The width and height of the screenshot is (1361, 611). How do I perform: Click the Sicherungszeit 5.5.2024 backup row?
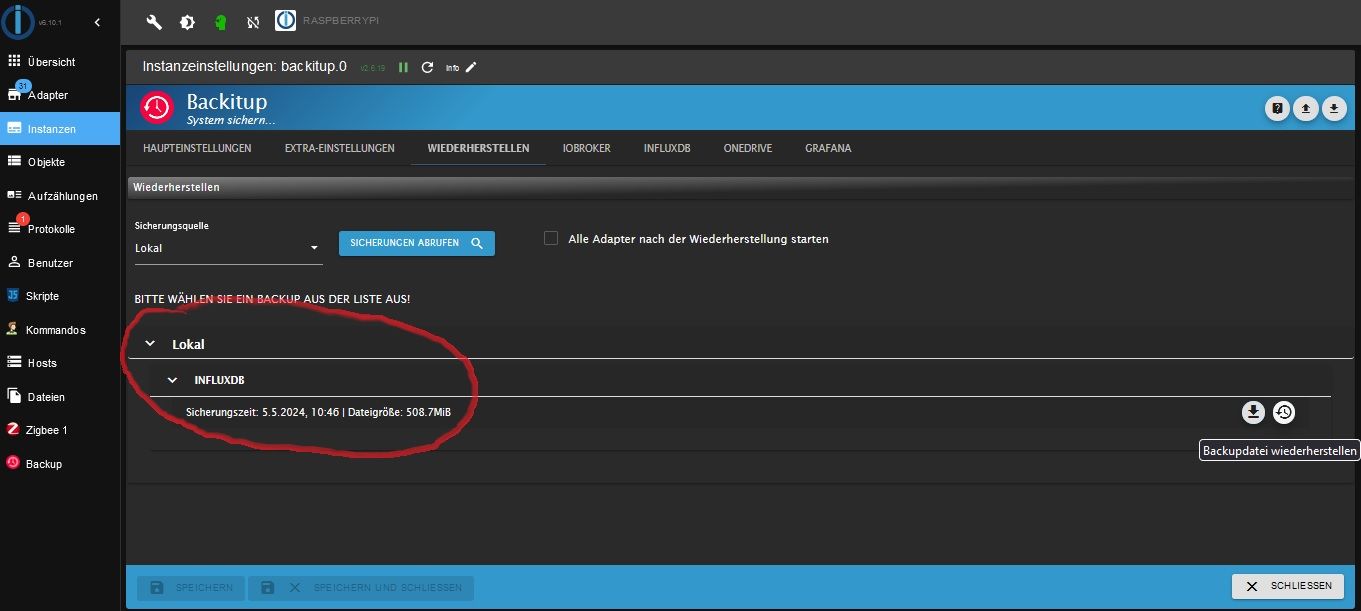coord(740,412)
